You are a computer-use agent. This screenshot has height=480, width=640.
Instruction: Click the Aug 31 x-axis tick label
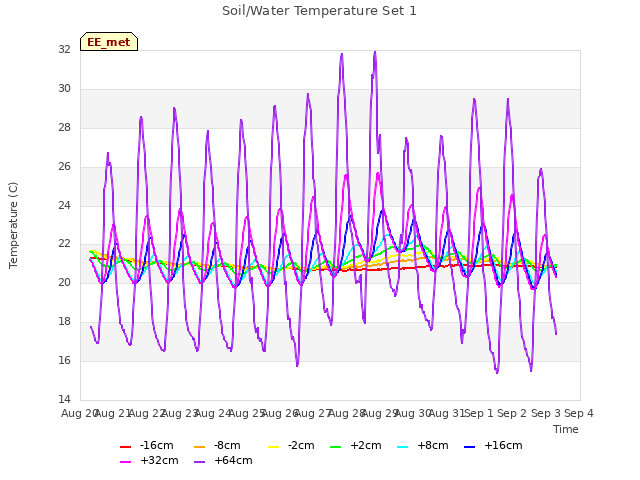click(x=447, y=413)
